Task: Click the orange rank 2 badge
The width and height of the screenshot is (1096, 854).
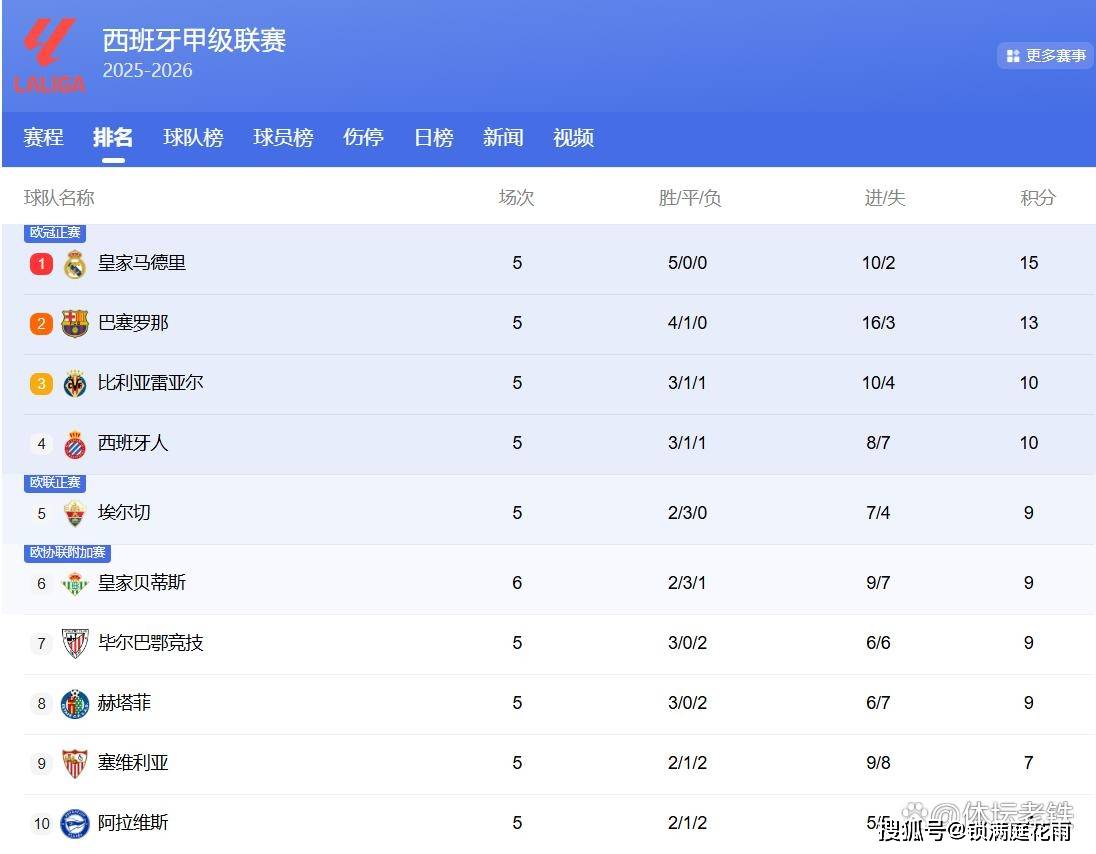Action: point(41,324)
